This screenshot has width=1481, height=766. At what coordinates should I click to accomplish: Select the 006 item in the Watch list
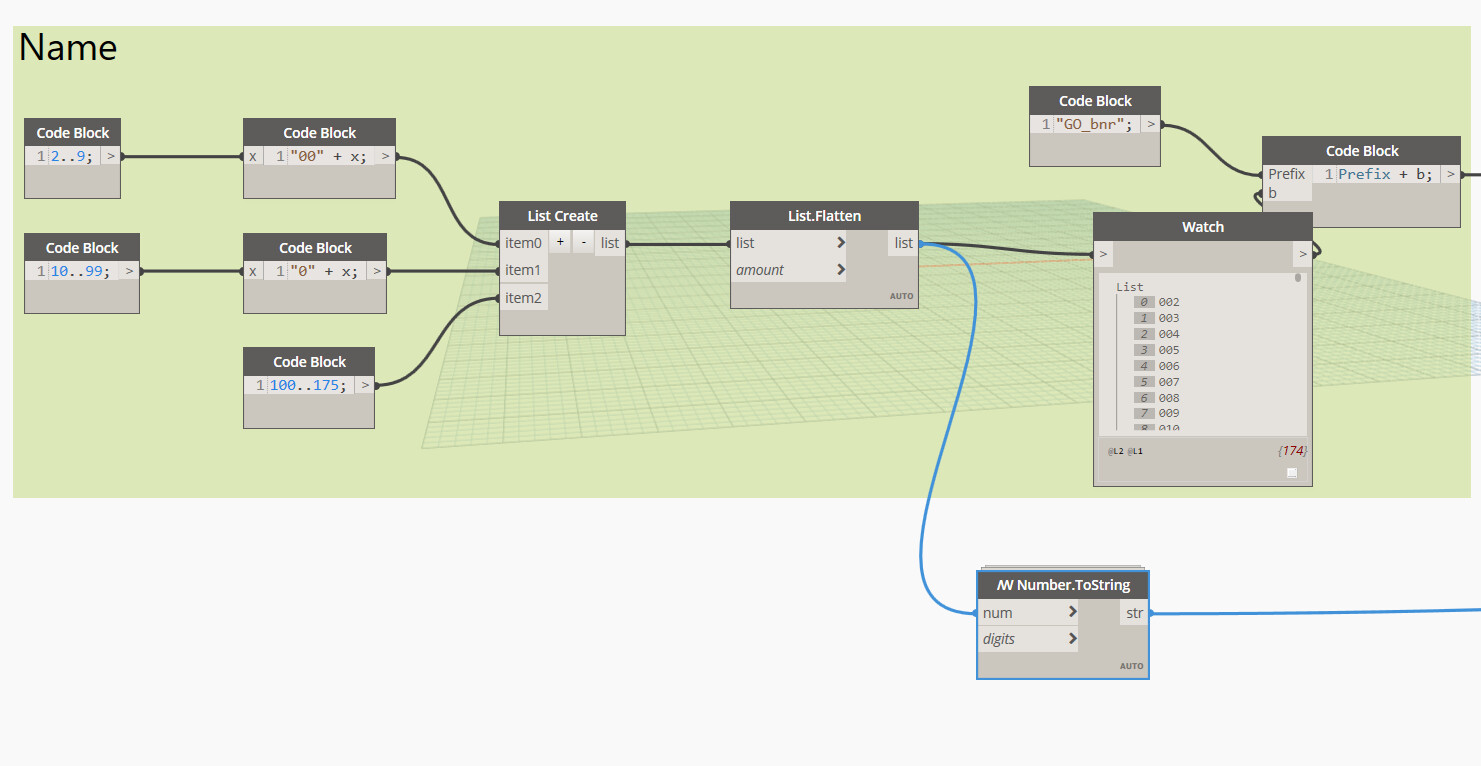(1169, 366)
